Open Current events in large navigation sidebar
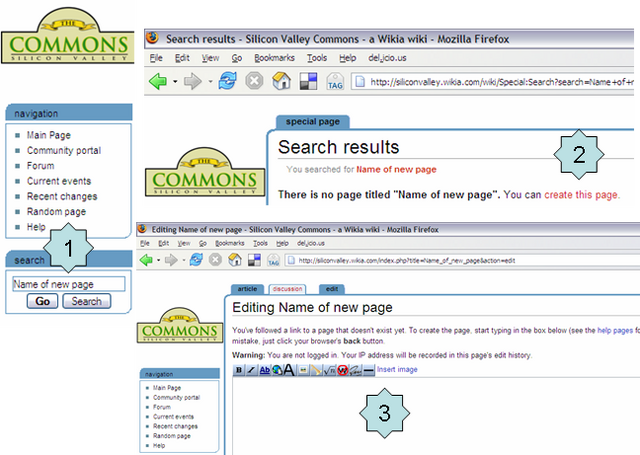640x455 pixels. [59, 181]
